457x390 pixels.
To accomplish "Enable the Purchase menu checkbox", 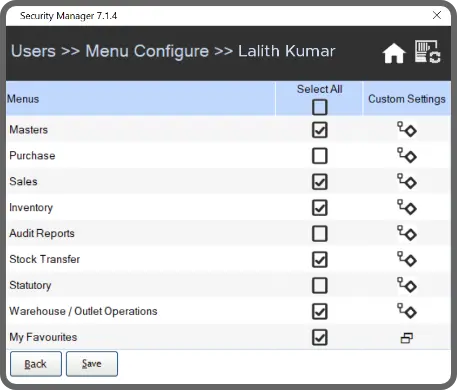I will (x=320, y=156).
